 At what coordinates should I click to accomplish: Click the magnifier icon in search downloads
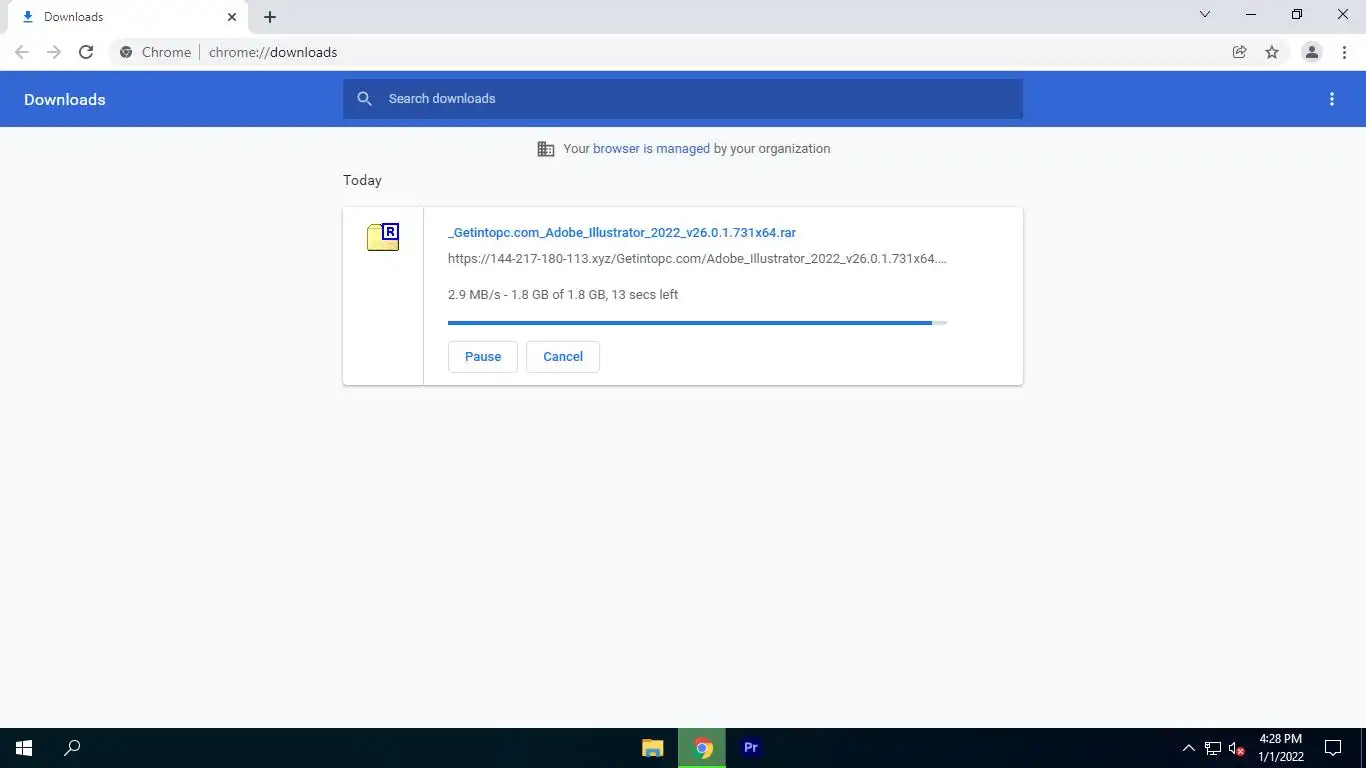point(365,99)
